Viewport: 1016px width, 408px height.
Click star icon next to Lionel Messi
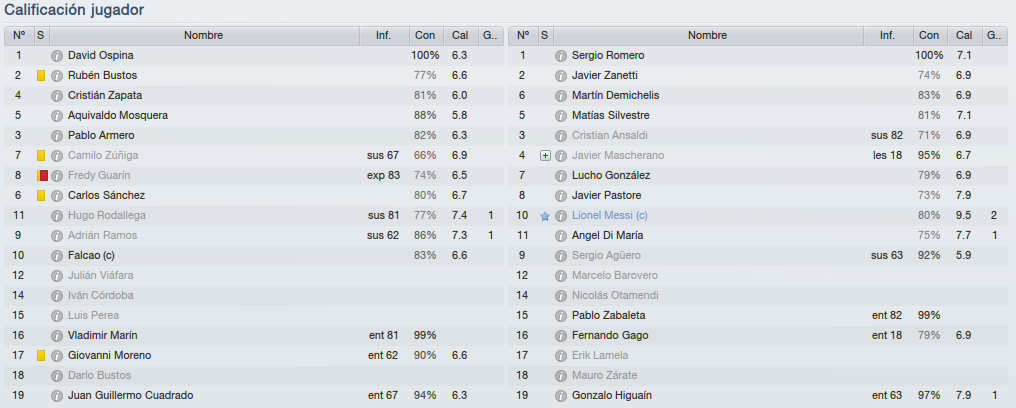(x=545, y=216)
